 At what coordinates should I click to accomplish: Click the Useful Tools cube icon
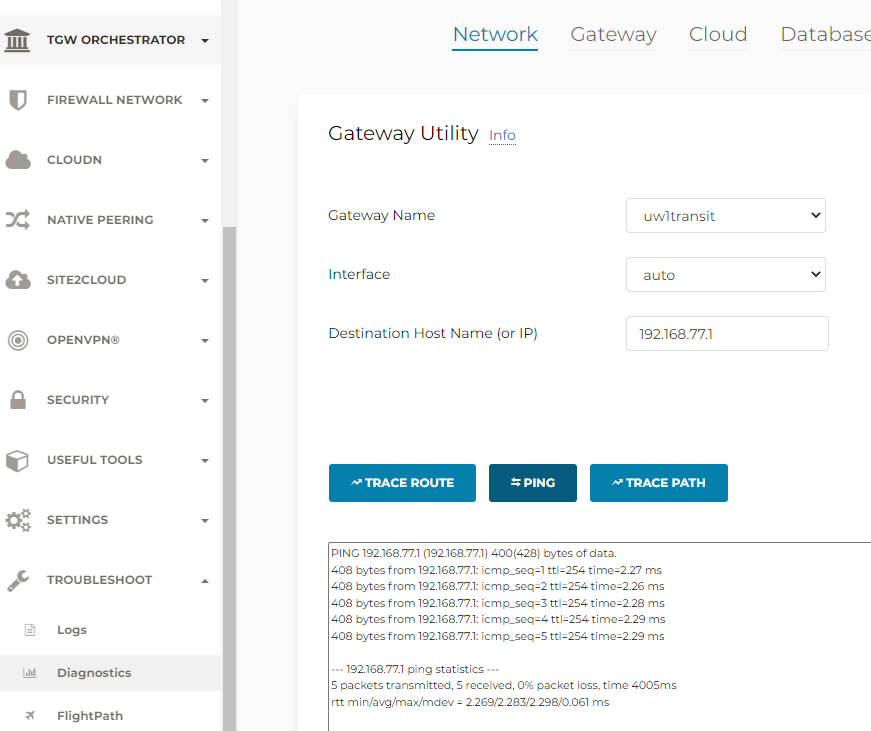17,460
